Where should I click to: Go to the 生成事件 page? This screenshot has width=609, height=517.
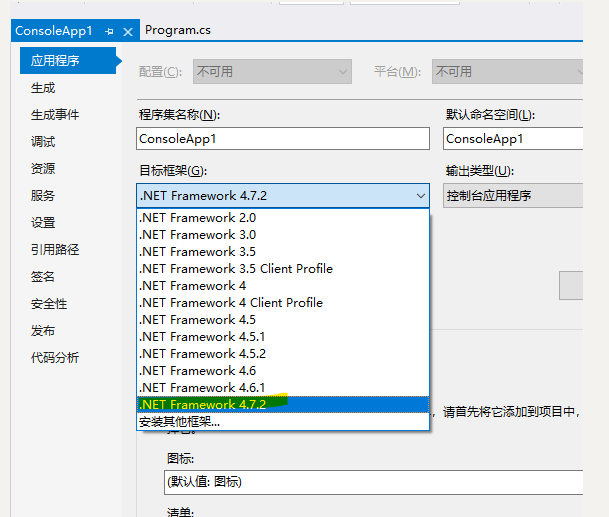pos(55,115)
